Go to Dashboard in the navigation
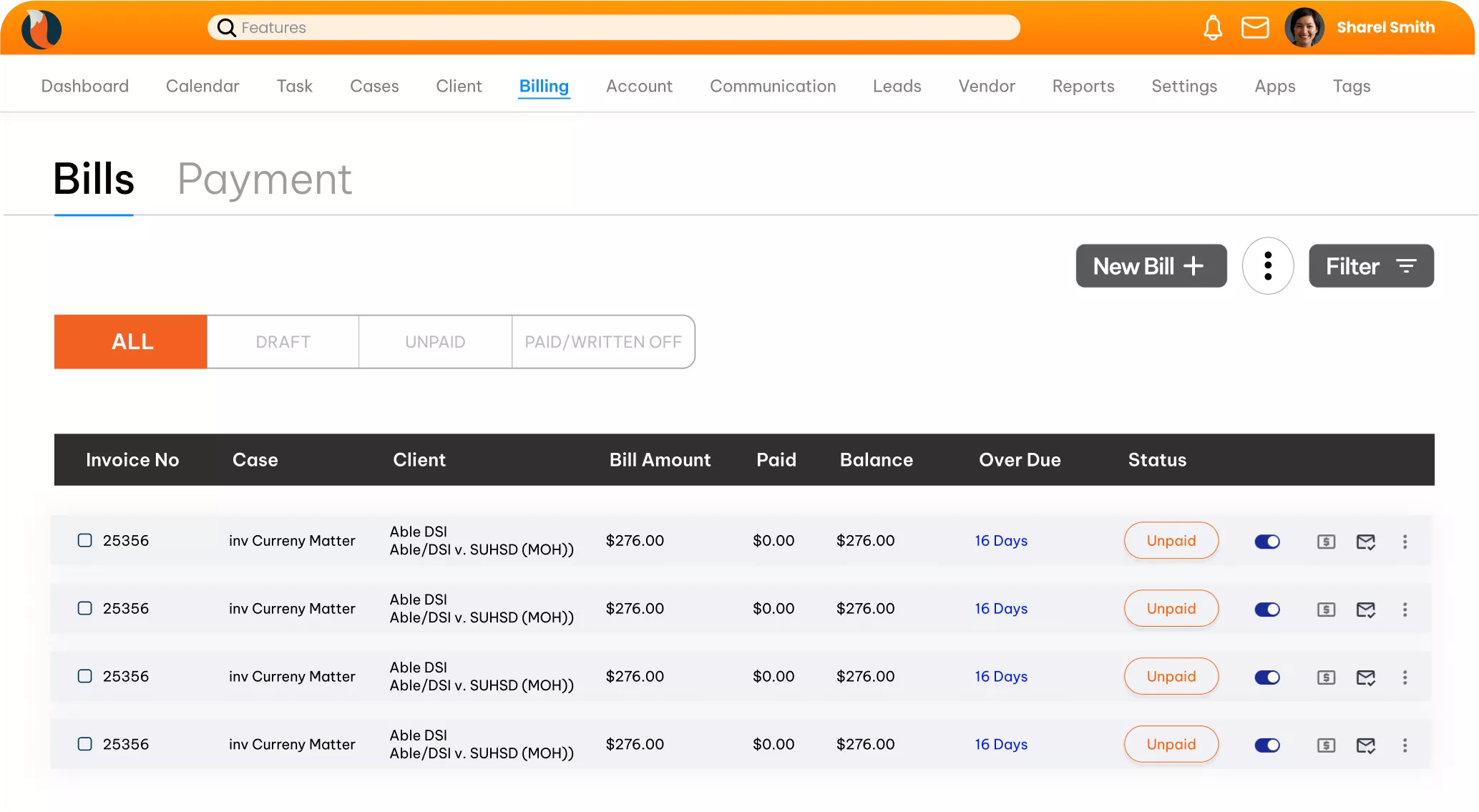 pyautogui.click(x=85, y=87)
